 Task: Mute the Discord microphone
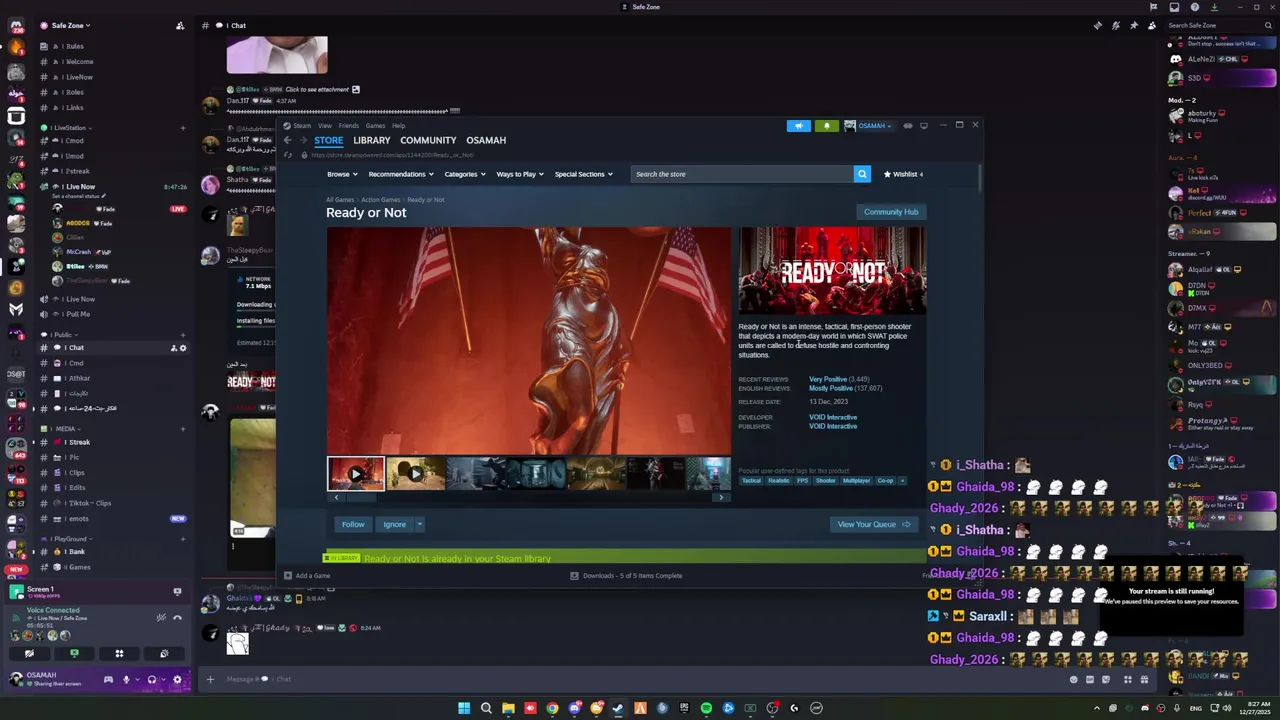(x=126, y=679)
